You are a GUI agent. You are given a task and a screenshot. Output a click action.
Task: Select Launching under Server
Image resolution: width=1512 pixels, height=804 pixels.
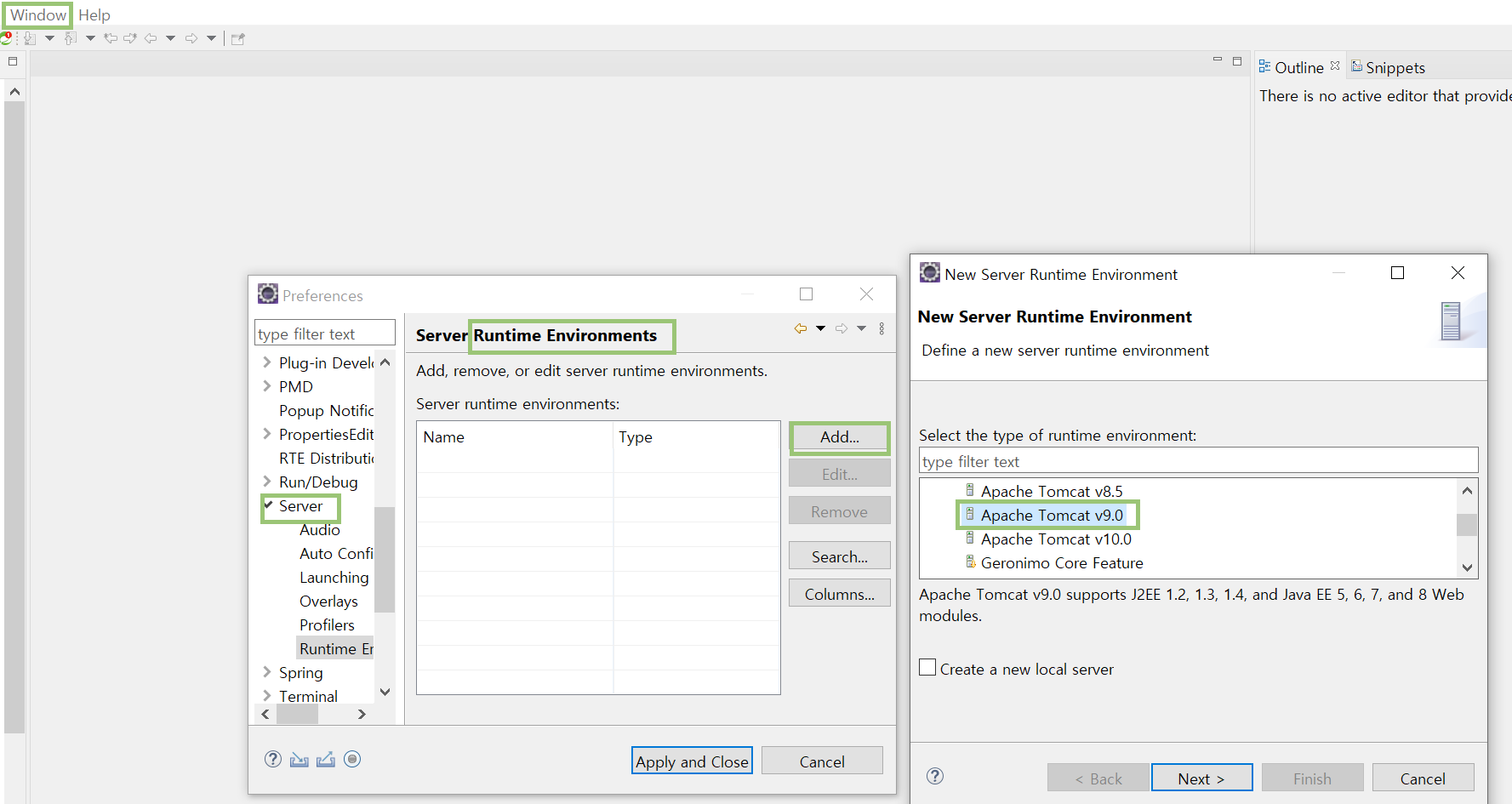[334, 577]
